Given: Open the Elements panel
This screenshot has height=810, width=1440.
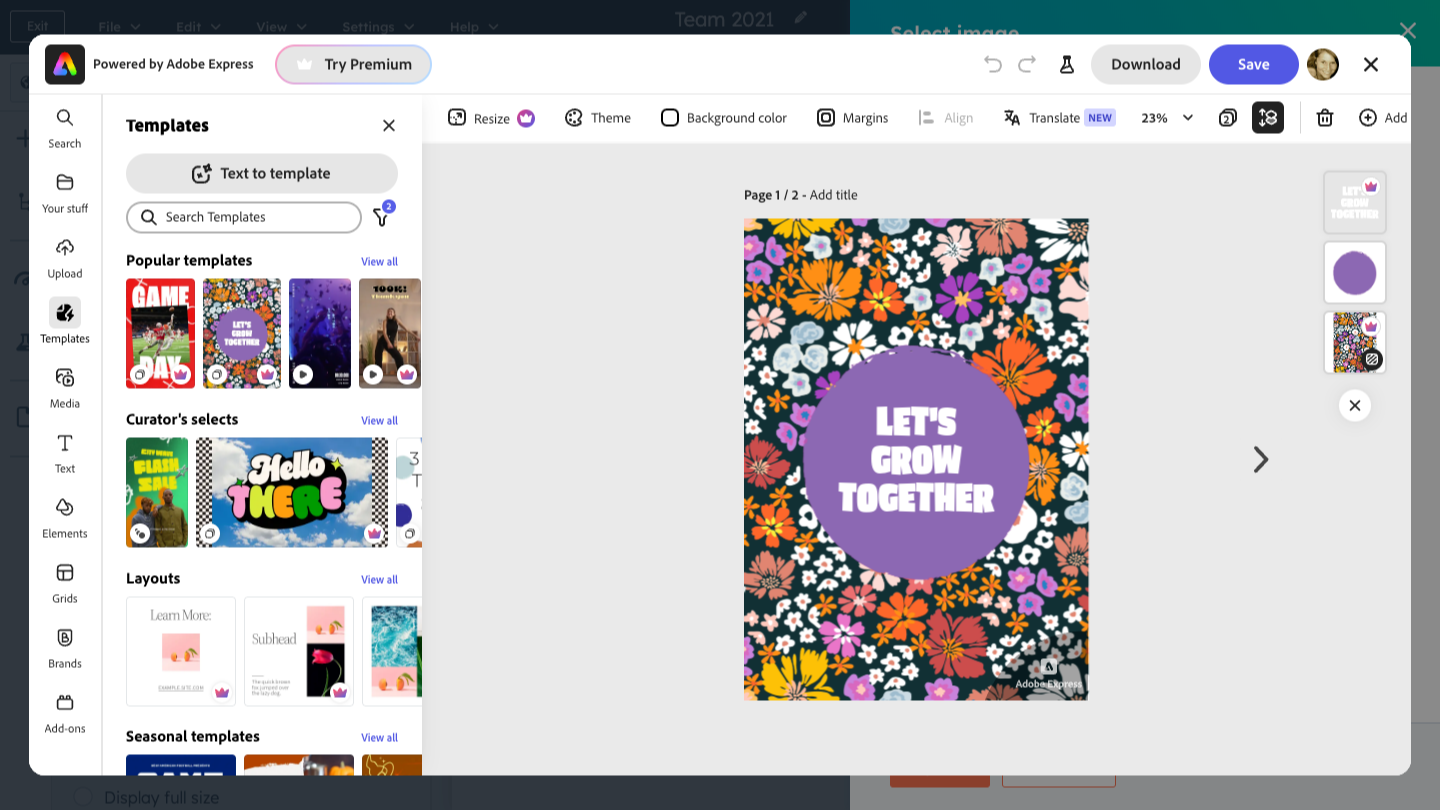Looking at the screenshot, I should (x=65, y=518).
